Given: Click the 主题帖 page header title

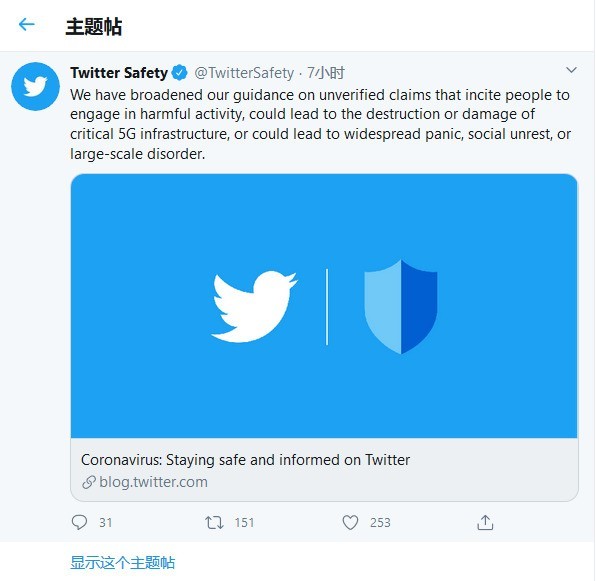Looking at the screenshot, I should [94, 27].
